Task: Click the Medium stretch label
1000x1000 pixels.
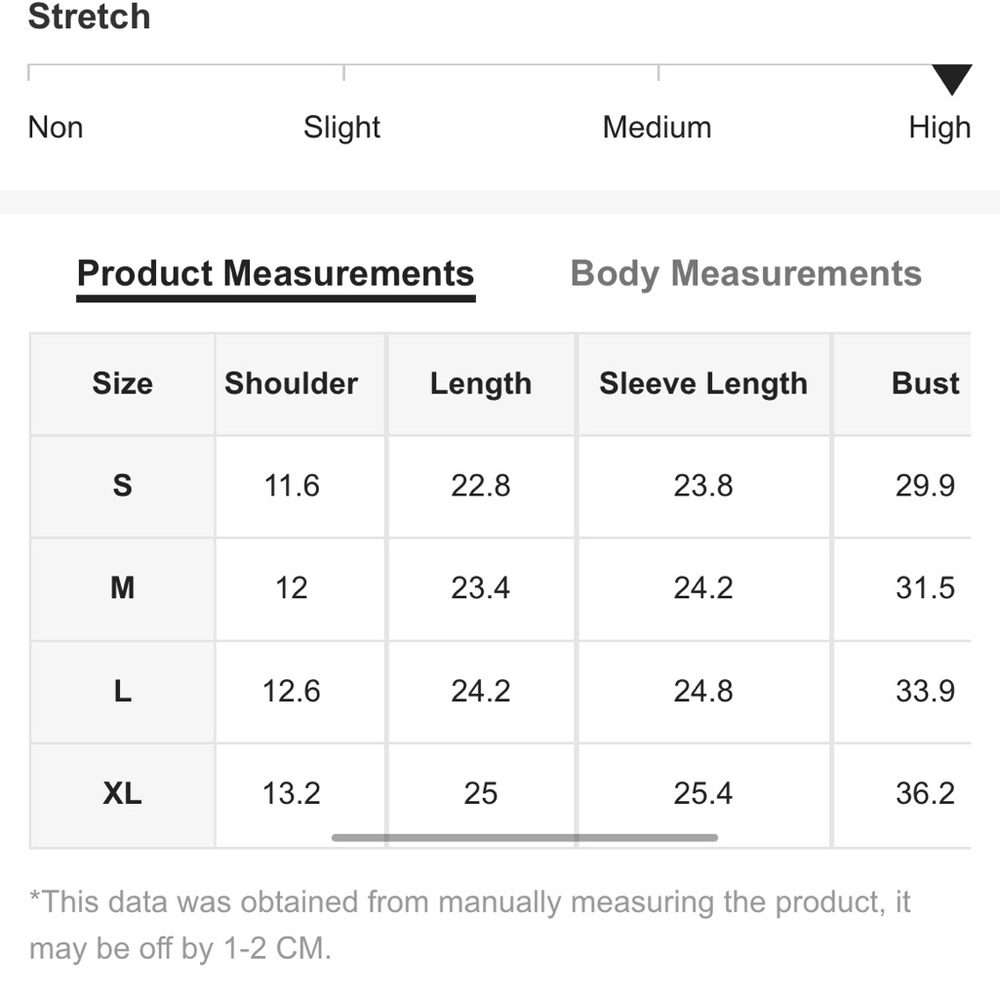Action: click(x=657, y=128)
